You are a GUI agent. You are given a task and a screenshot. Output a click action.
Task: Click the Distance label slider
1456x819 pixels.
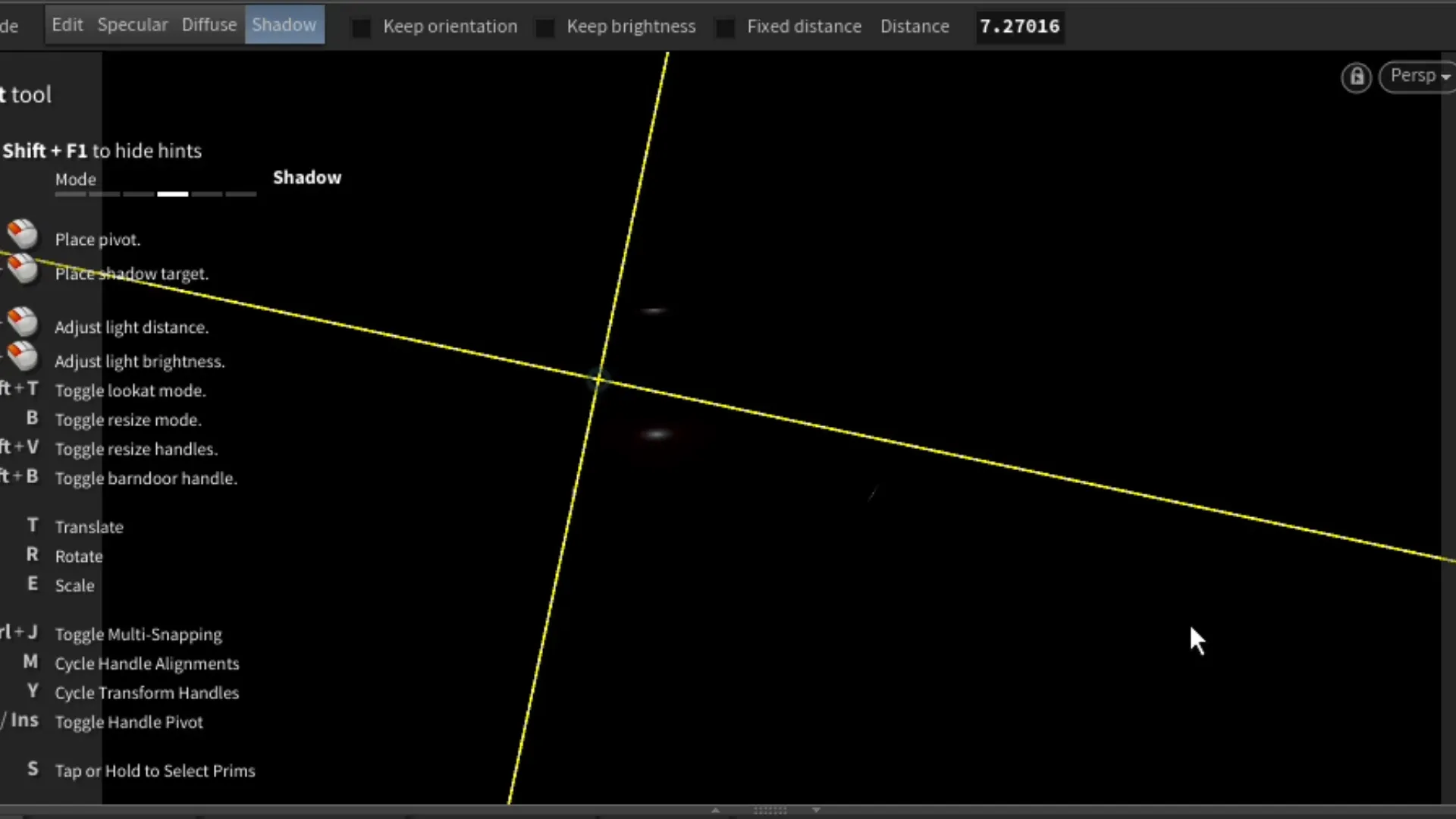[x=915, y=27]
